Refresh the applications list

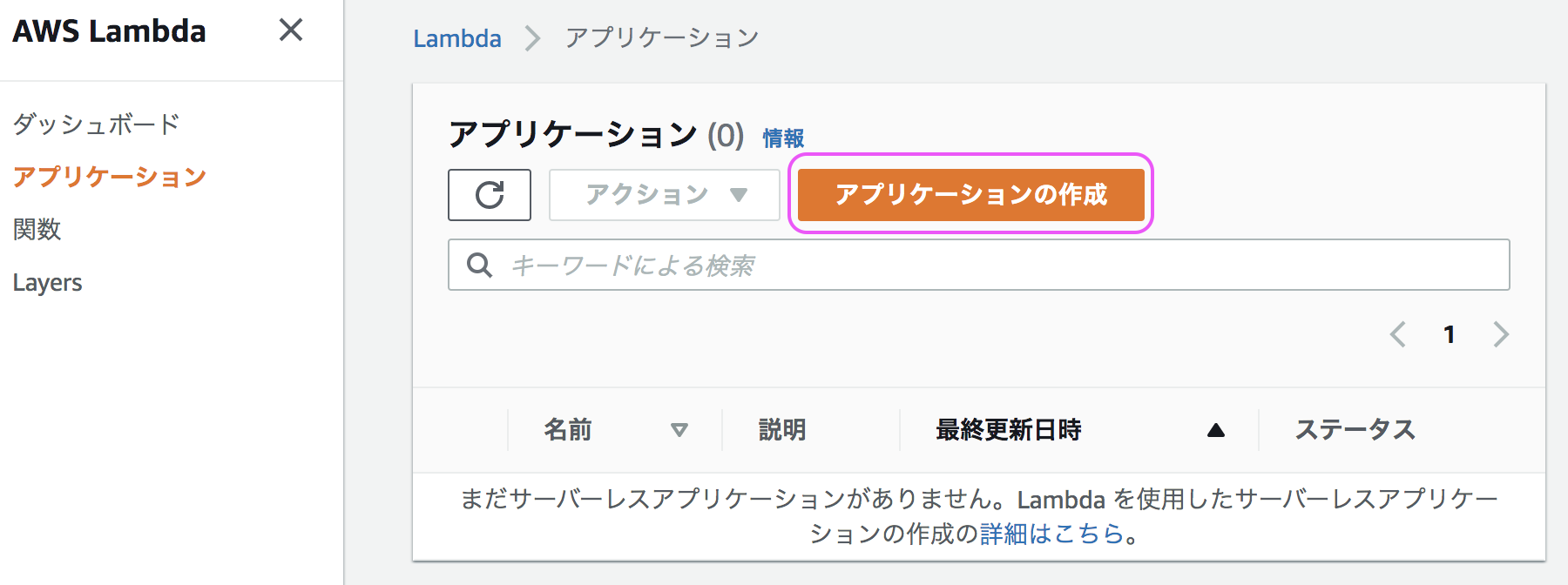click(x=489, y=195)
